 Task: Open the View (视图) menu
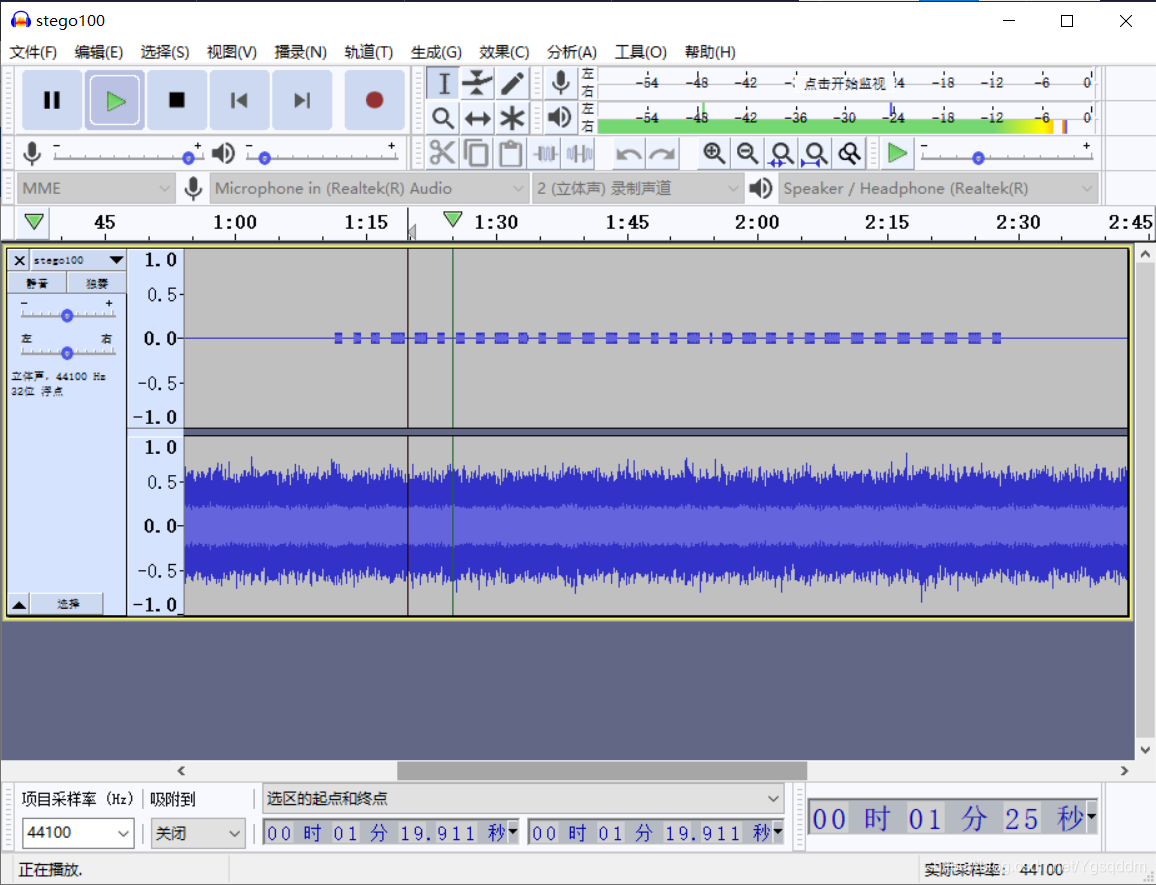pos(231,52)
